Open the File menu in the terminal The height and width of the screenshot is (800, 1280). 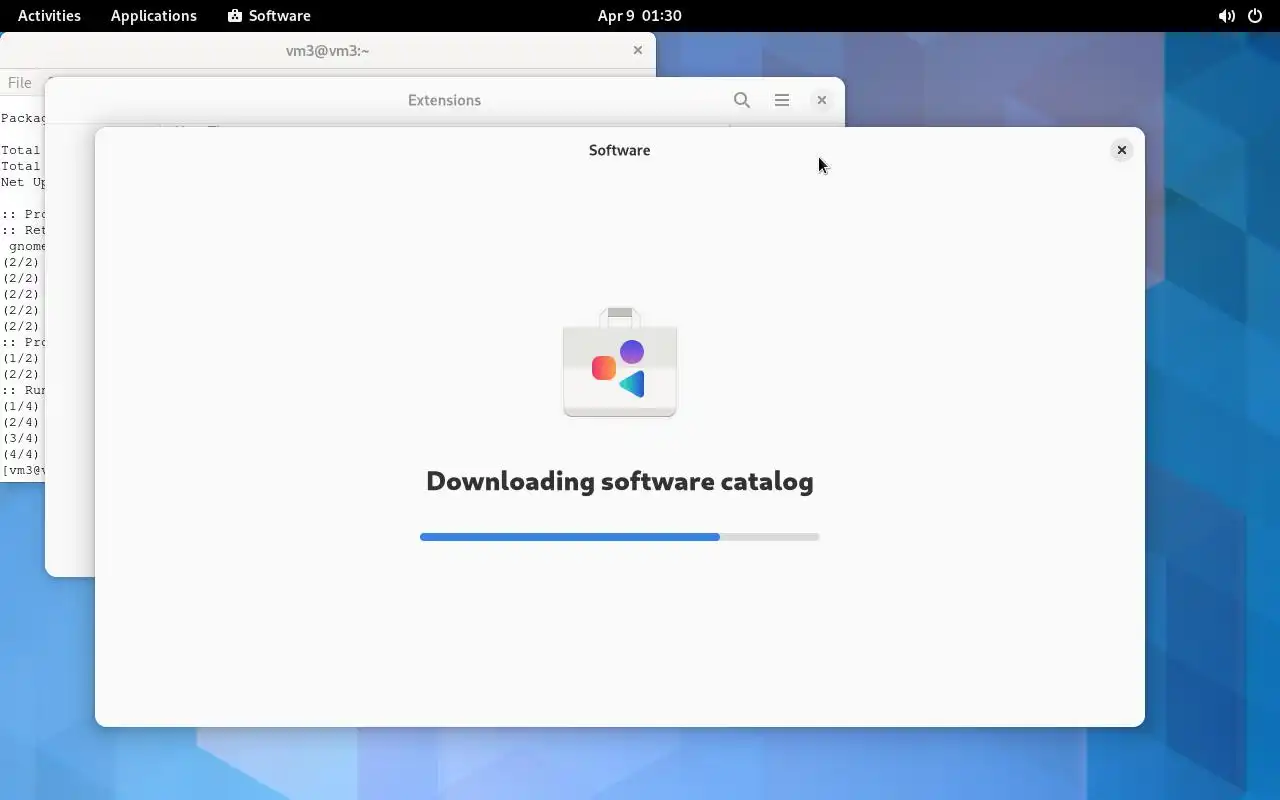(x=19, y=83)
